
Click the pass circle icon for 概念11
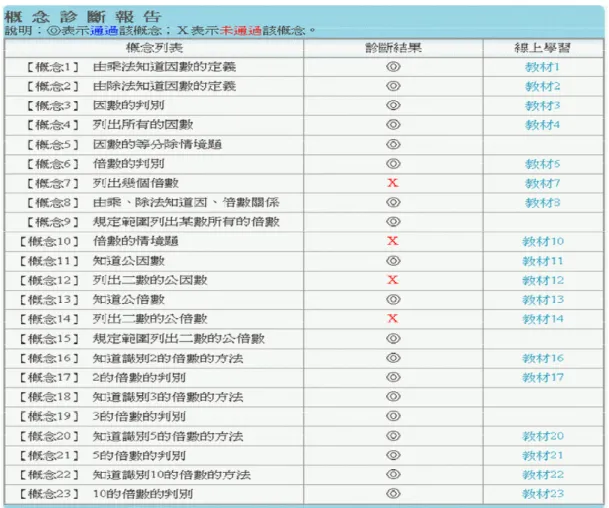tap(393, 261)
